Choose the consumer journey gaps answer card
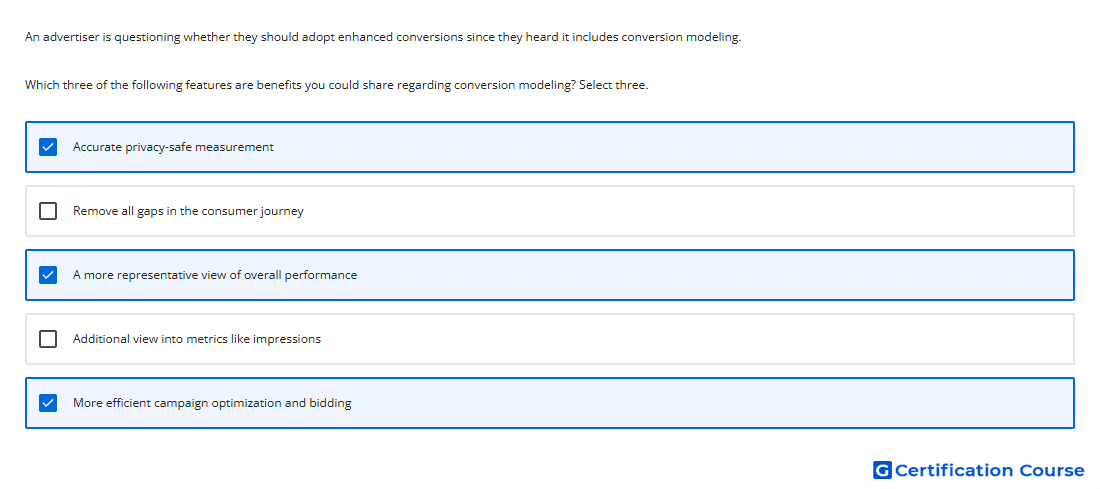 coord(550,211)
